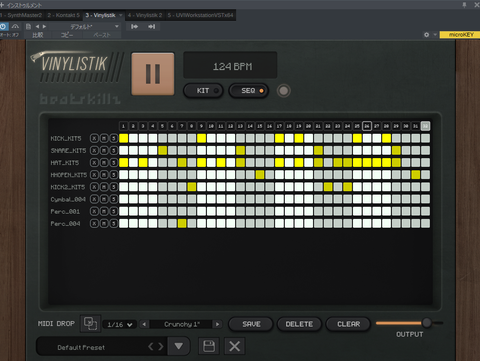Click the MIDI DROP drag icon

[90, 324]
